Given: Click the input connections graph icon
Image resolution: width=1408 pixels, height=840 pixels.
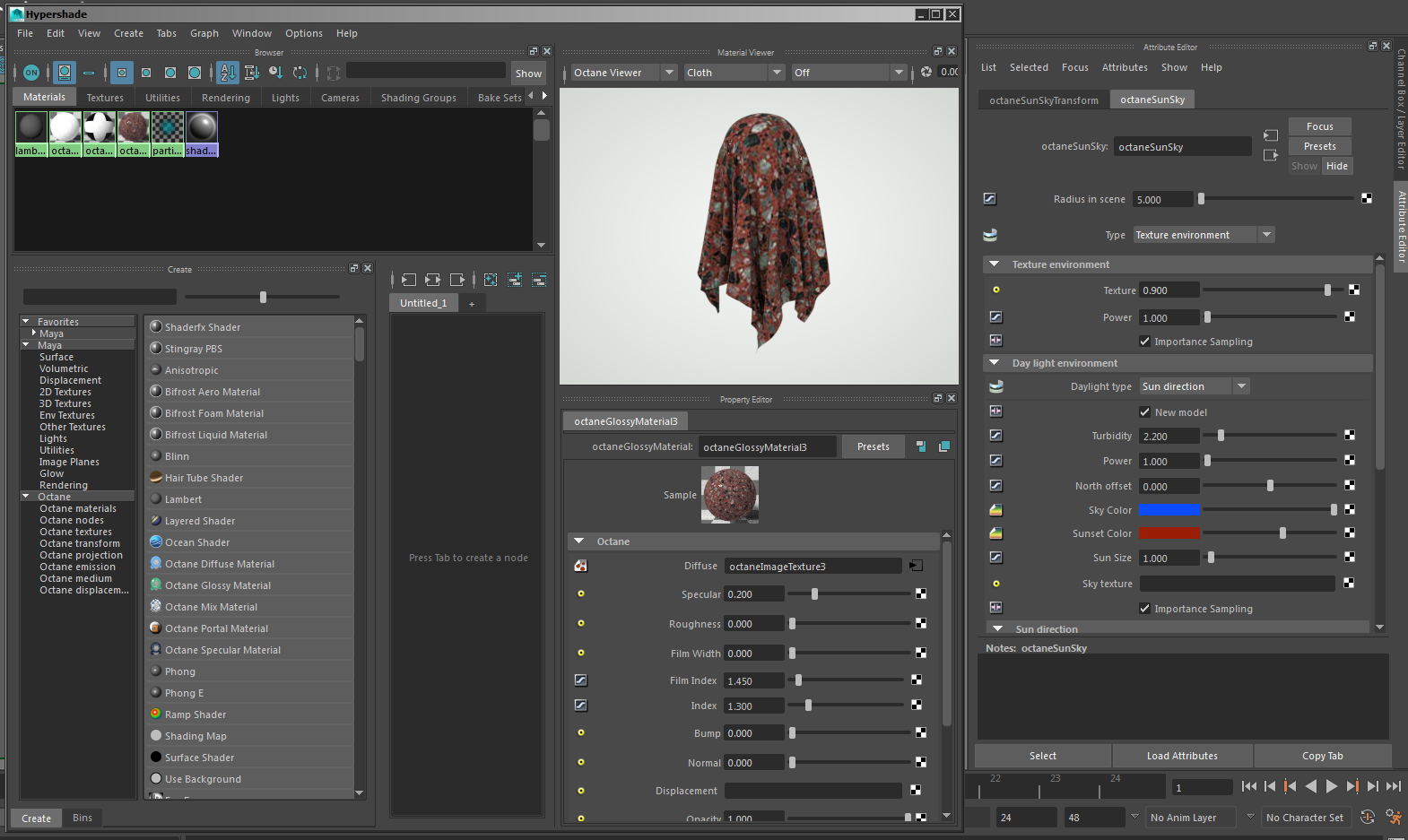Looking at the screenshot, I should click(x=409, y=280).
